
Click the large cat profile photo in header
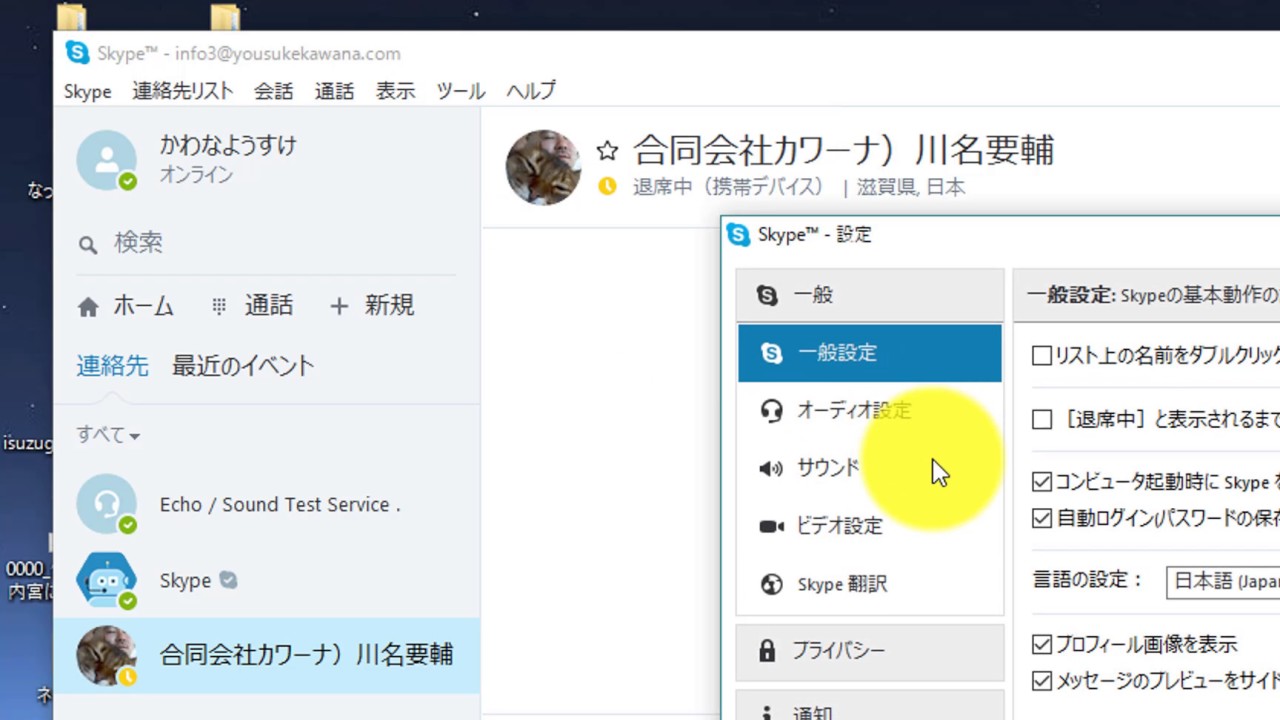[543, 167]
